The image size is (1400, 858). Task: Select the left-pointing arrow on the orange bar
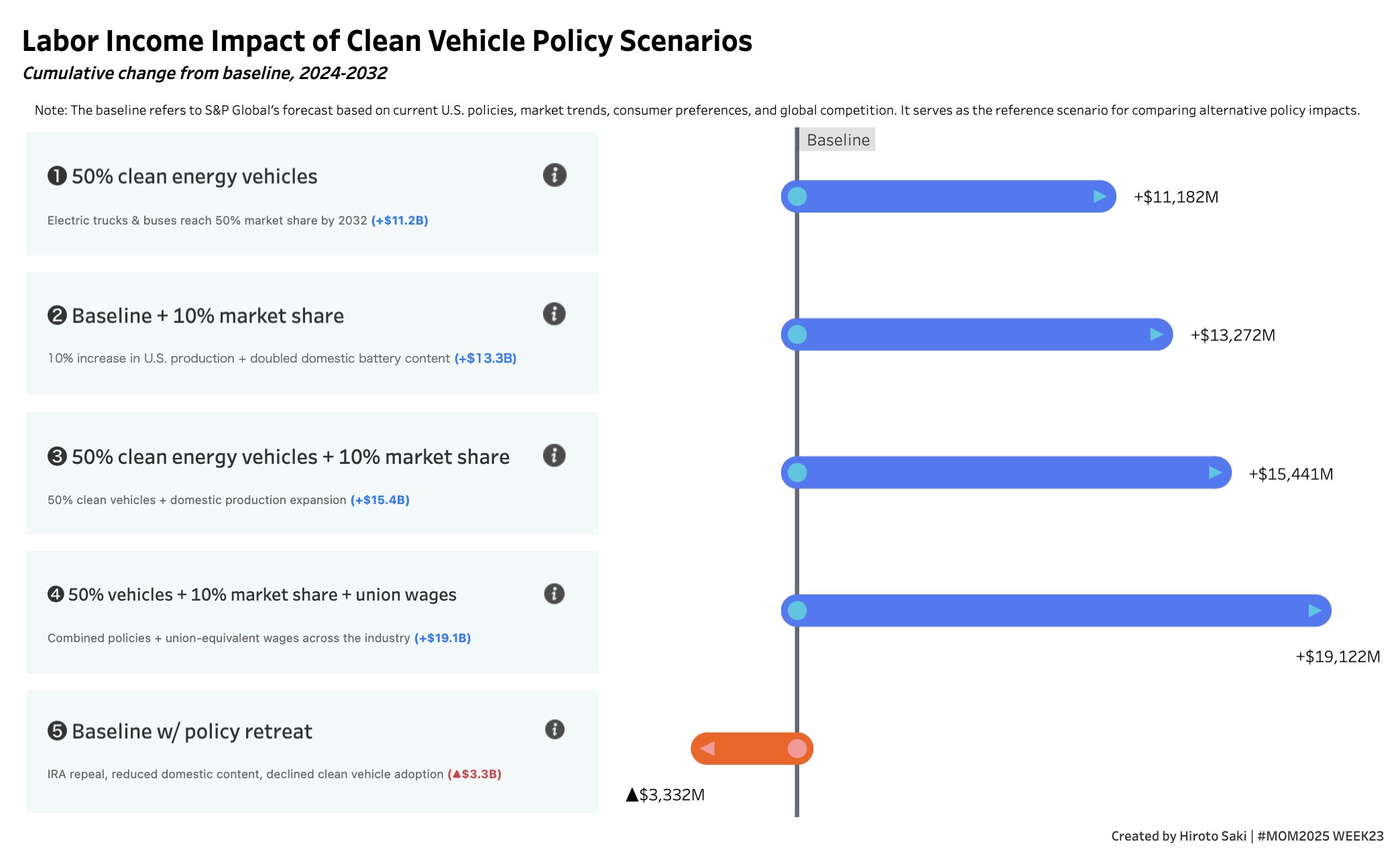coord(707,749)
